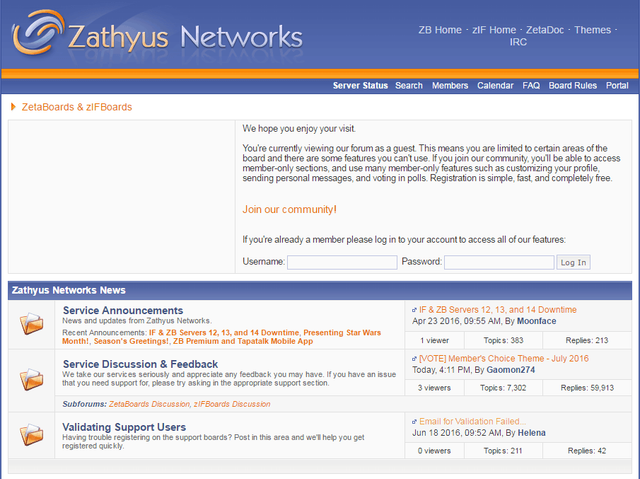This screenshot has width=640, height=479.
Task: Focus the Password input field
Action: click(499, 262)
